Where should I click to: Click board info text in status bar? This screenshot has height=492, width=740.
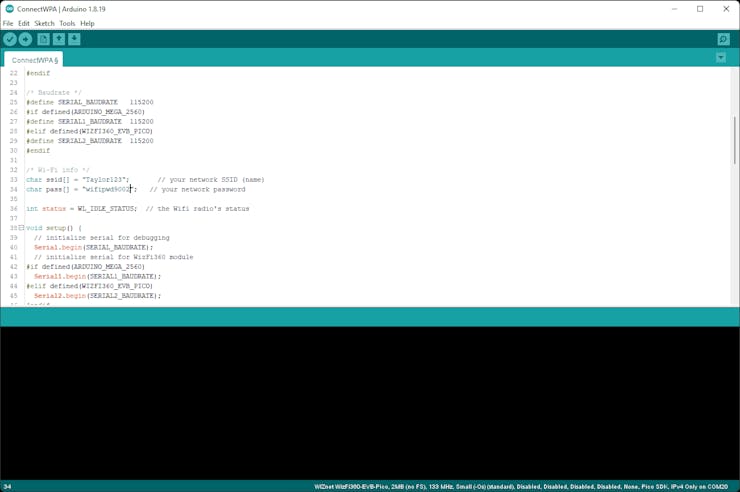click(521, 486)
